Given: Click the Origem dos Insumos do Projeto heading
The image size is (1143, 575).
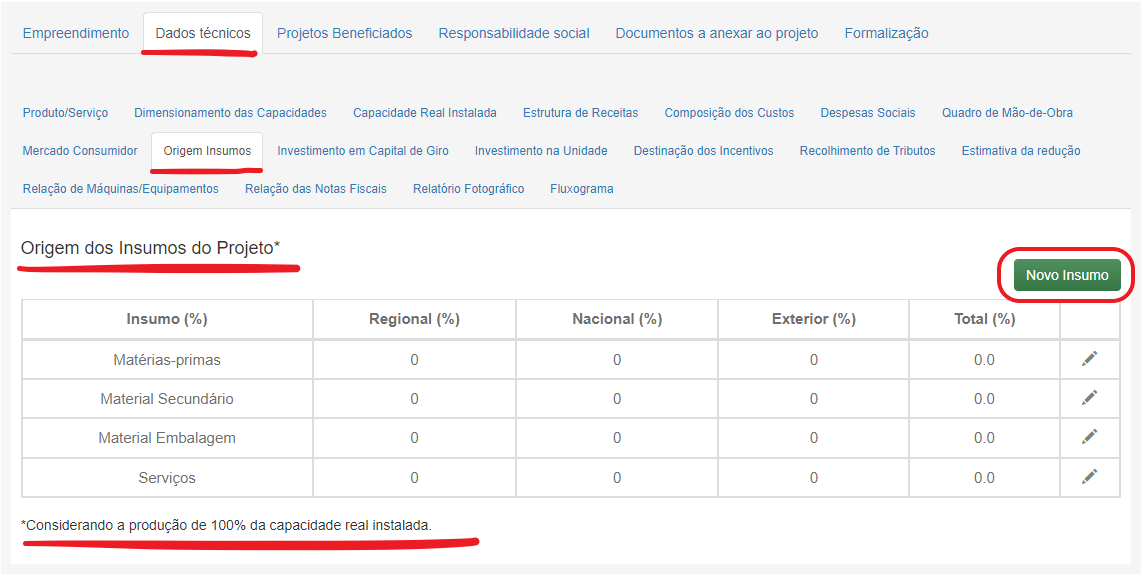Looking at the screenshot, I should tap(150, 248).
